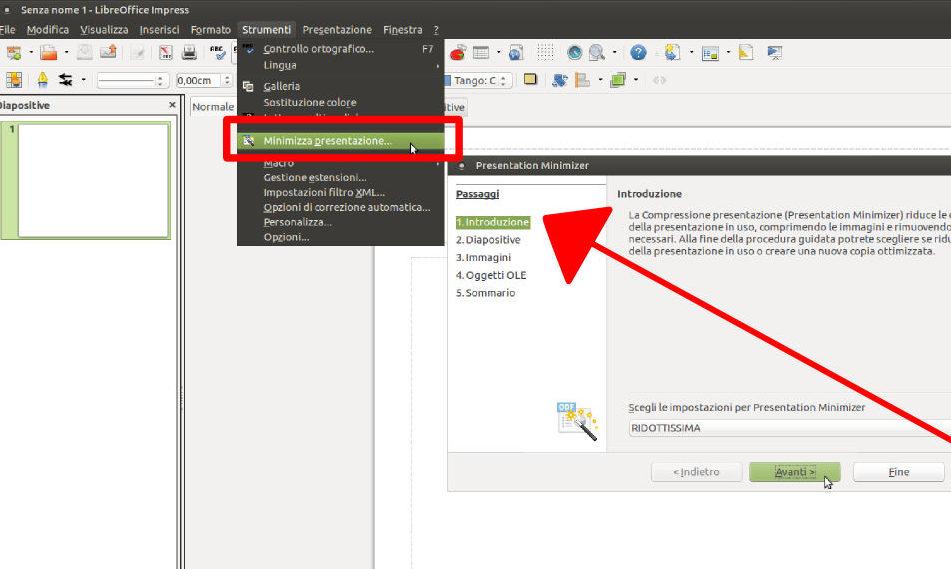Viewport: 951px width, 569px height.
Task: Open the Arrow style dropdown arrow
Action: pyautogui.click(x=83, y=79)
